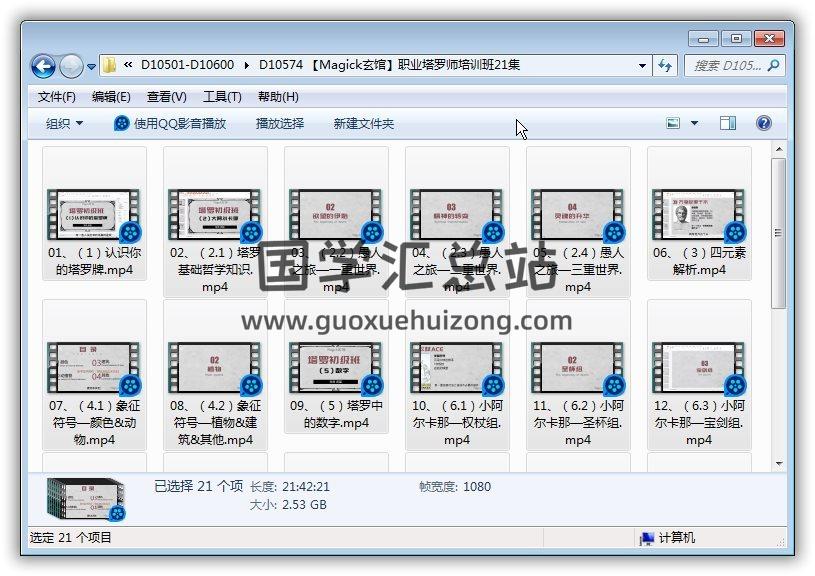This screenshot has width=815, height=576.
Task: Expand the view options dropdown arrow
Action: (695, 123)
